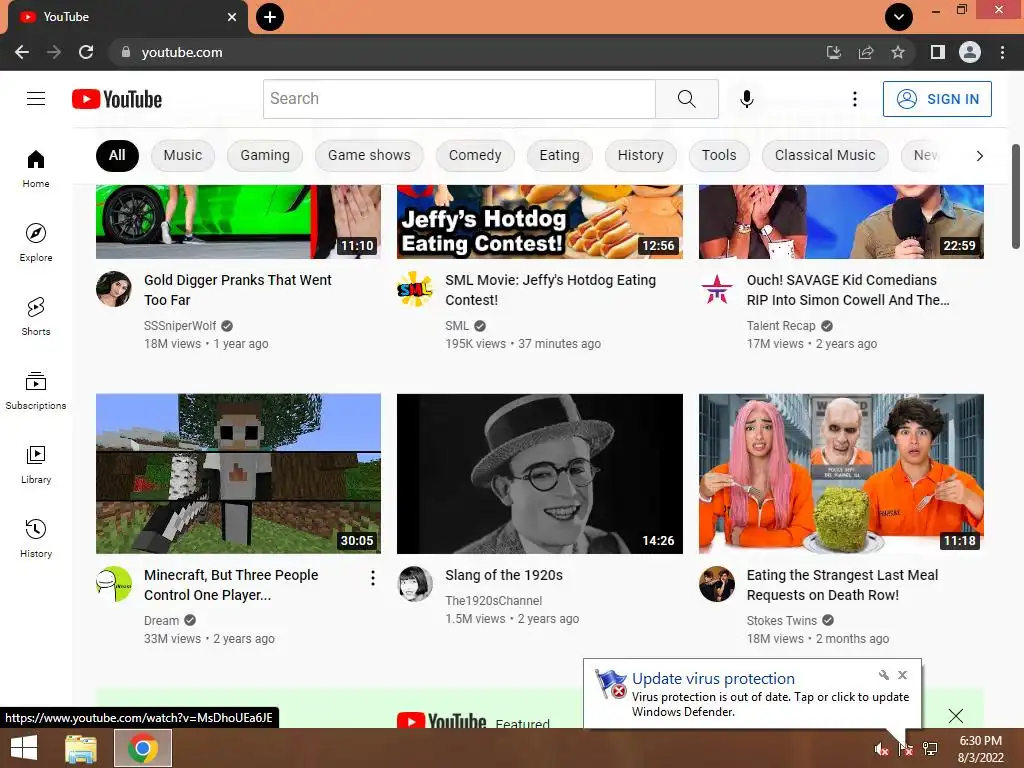Play the Stokes Twins thumbnail
This screenshot has width=1024, height=768.
(x=841, y=473)
